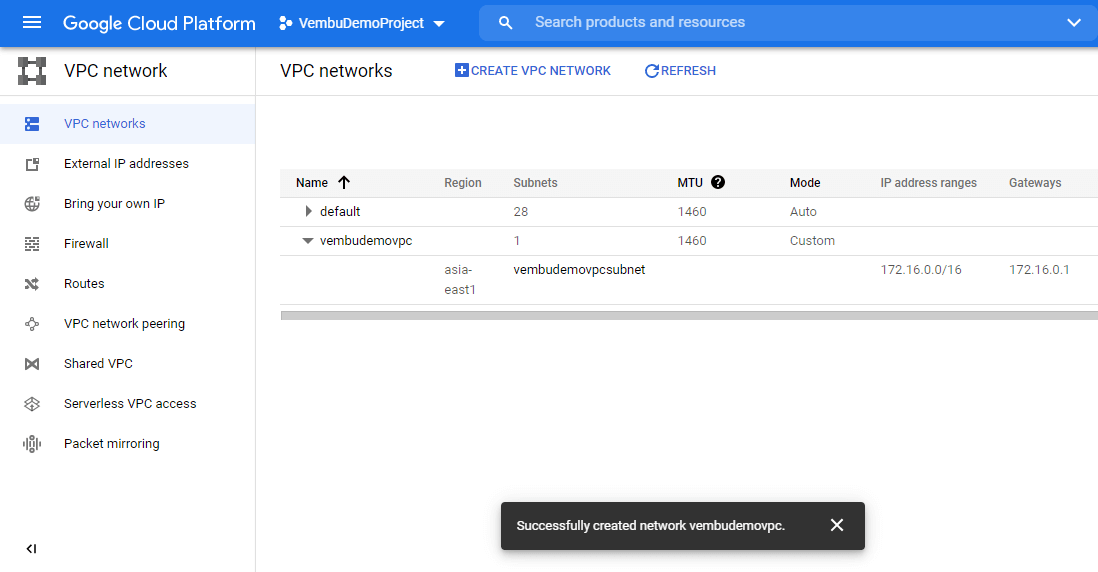The height and width of the screenshot is (572, 1098).
Task: Open the hamburger navigation menu
Action: point(32,22)
